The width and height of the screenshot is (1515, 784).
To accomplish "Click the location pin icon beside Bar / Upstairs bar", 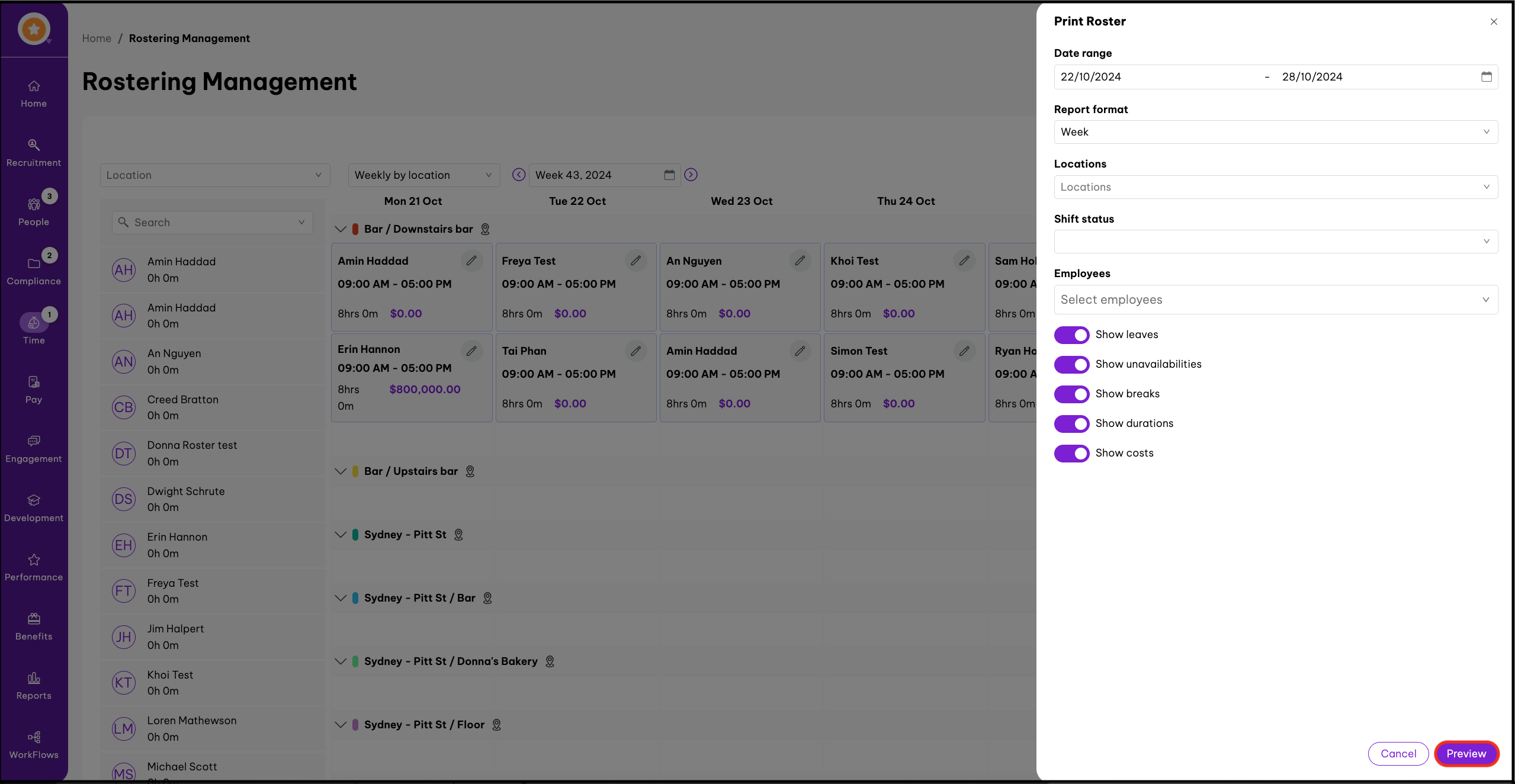I will [470, 471].
